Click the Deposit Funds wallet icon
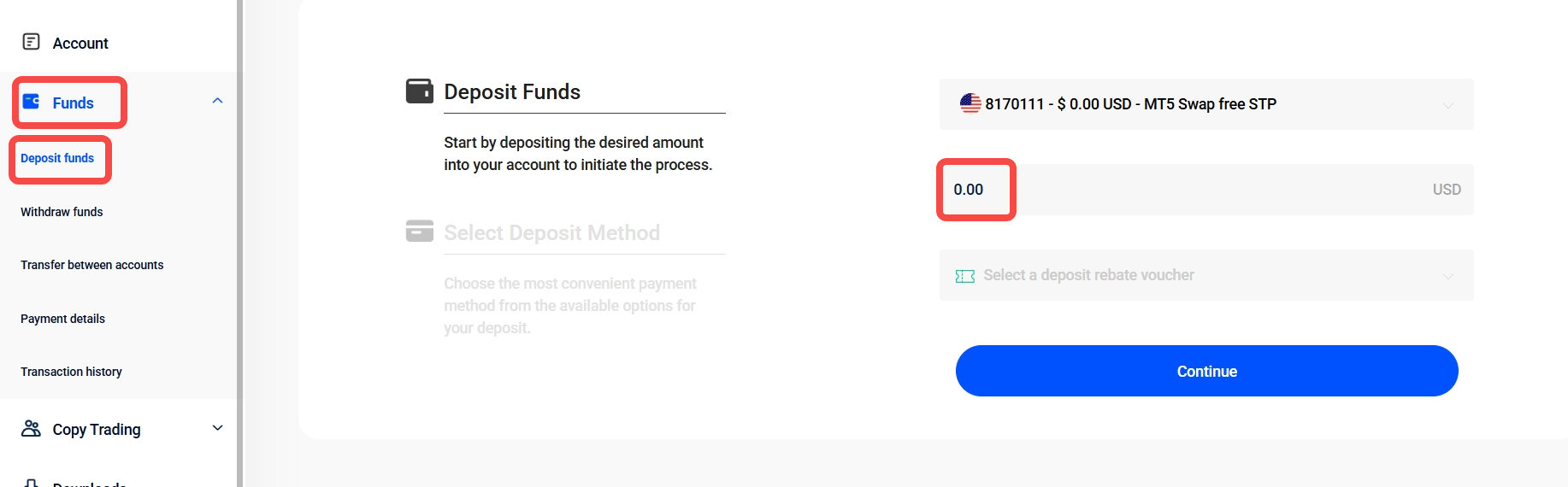The image size is (1568, 487). [x=419, y=91]
